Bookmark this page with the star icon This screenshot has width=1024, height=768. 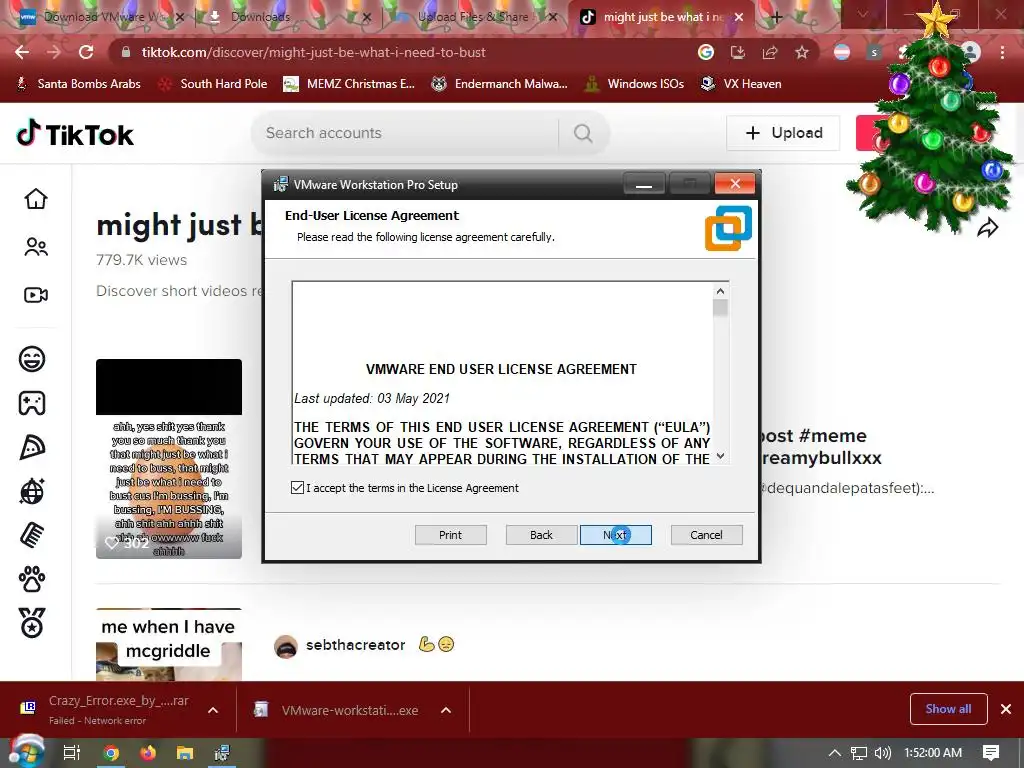tap(802, 52)
